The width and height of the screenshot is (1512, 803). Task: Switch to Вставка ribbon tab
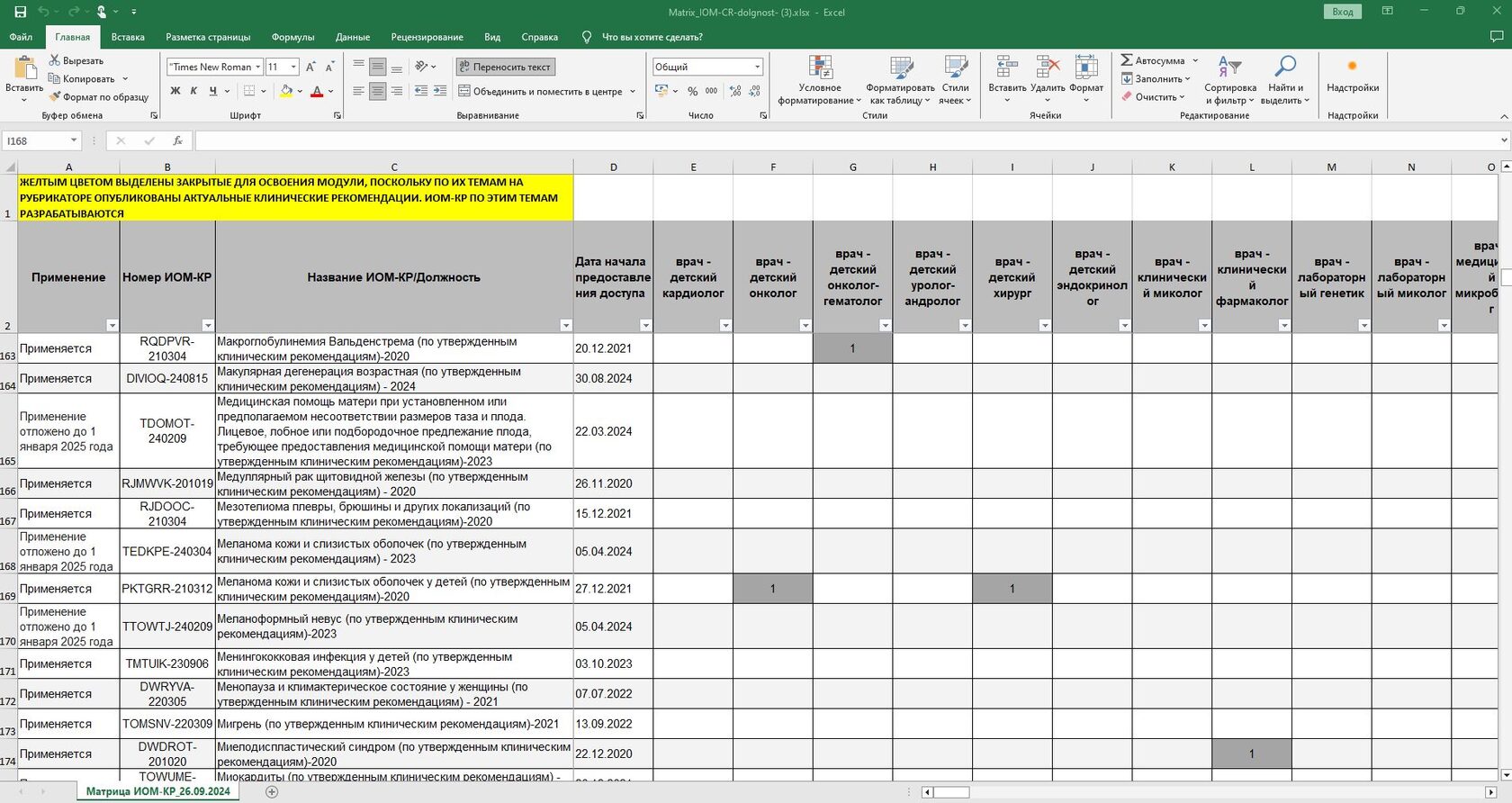tap(128, 37)
